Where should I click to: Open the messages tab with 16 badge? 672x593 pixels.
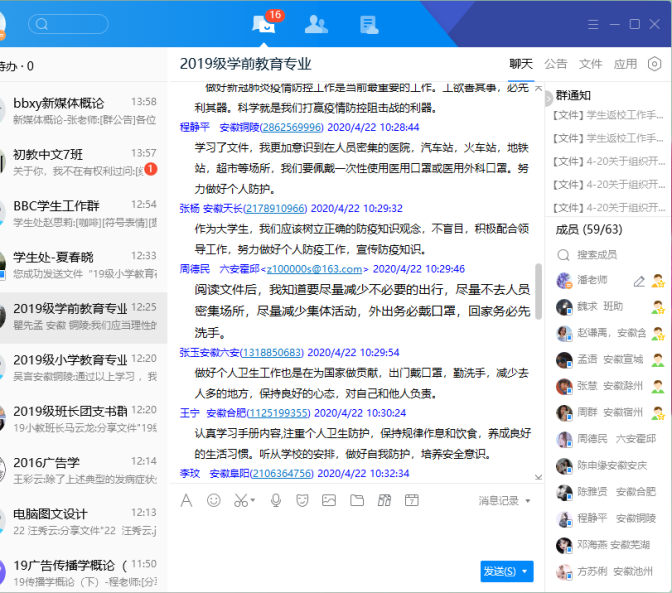(x=265, y=24)
